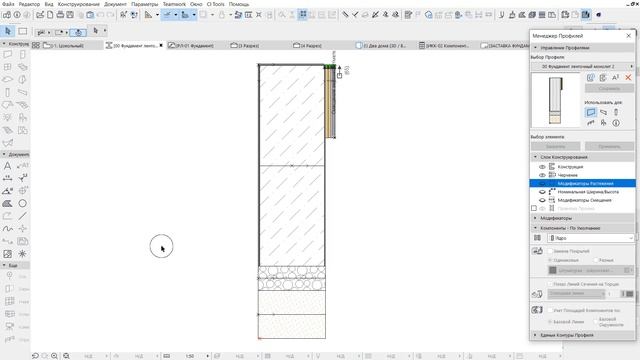Select the Marquee tool next to Arrow

click(23, 31)
